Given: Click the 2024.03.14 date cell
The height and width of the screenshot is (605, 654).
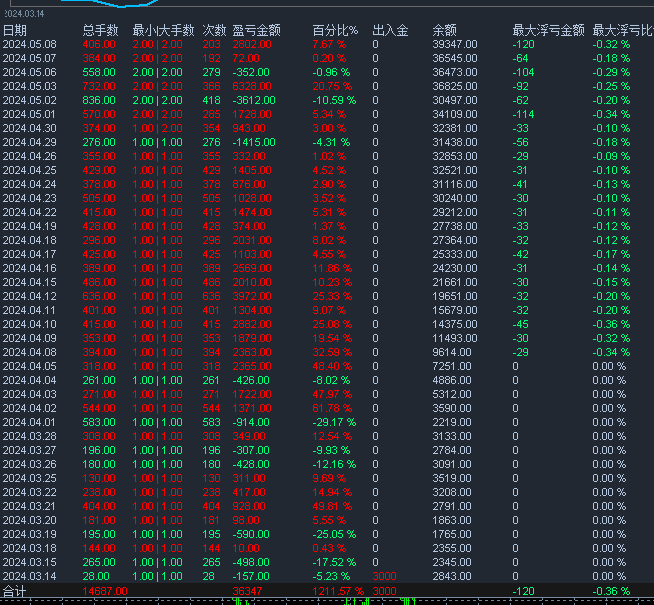Looking at the screenshot, I should (29, 577).
